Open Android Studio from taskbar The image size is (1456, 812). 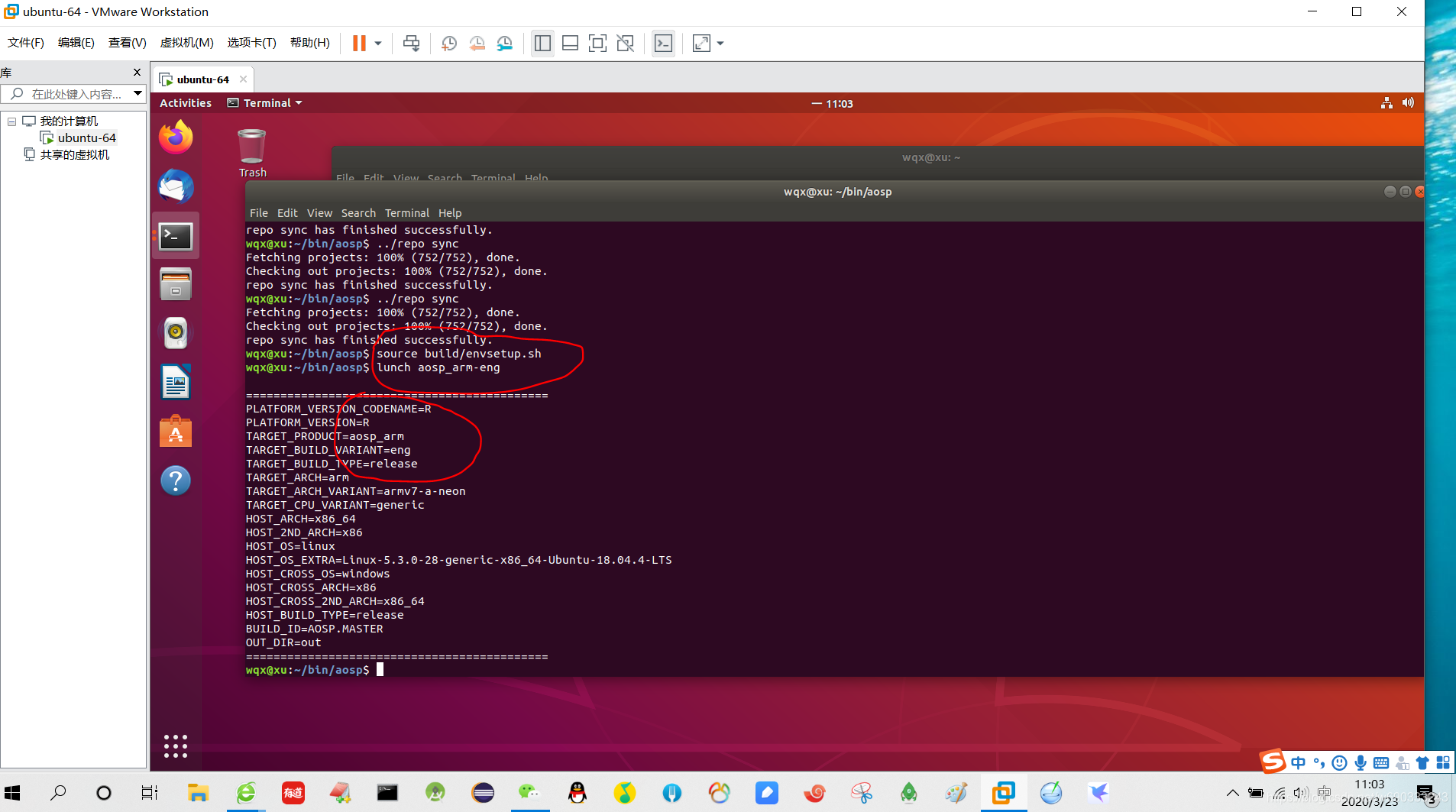coord(435,793)
